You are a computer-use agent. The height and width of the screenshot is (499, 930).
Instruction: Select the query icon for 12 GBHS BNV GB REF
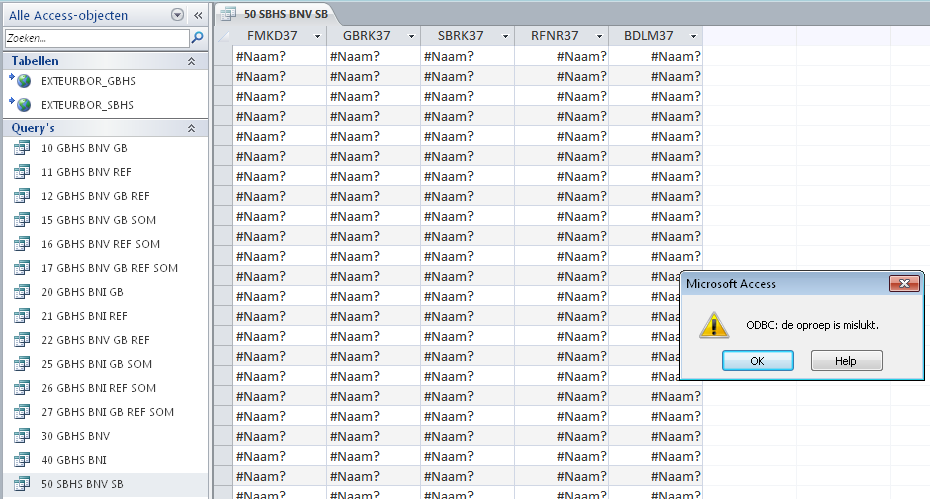point(22,196)
